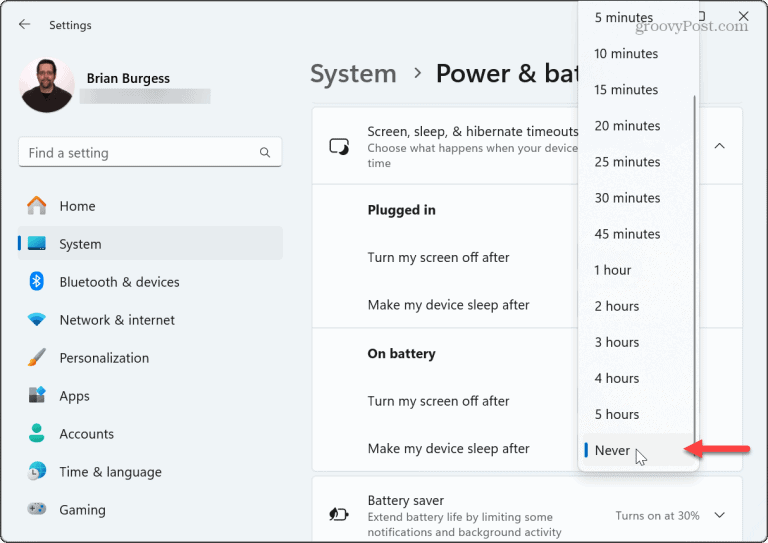Select Never in the timeout dropdown

point(638,450)
